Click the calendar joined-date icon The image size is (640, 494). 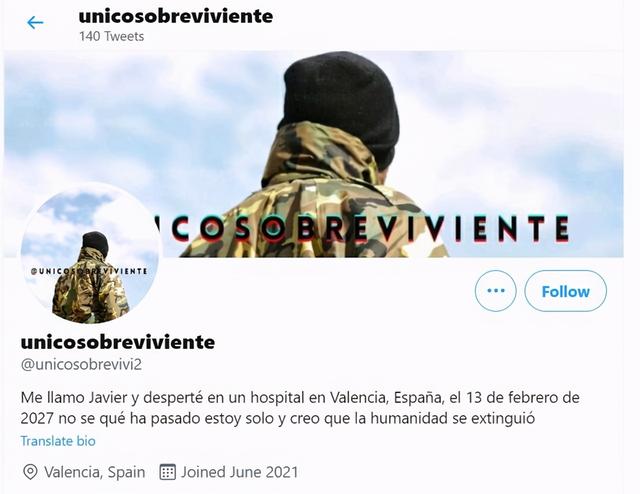(167, 472)
